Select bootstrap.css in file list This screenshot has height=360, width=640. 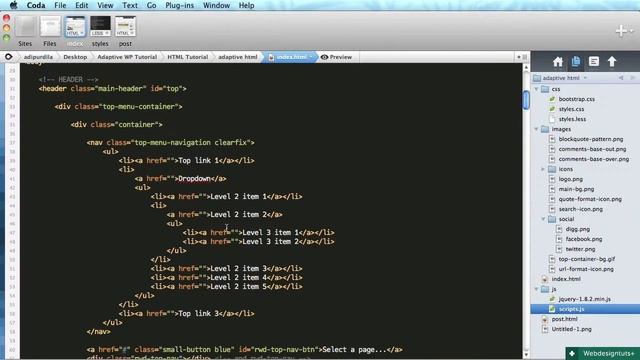pos(576,99)
